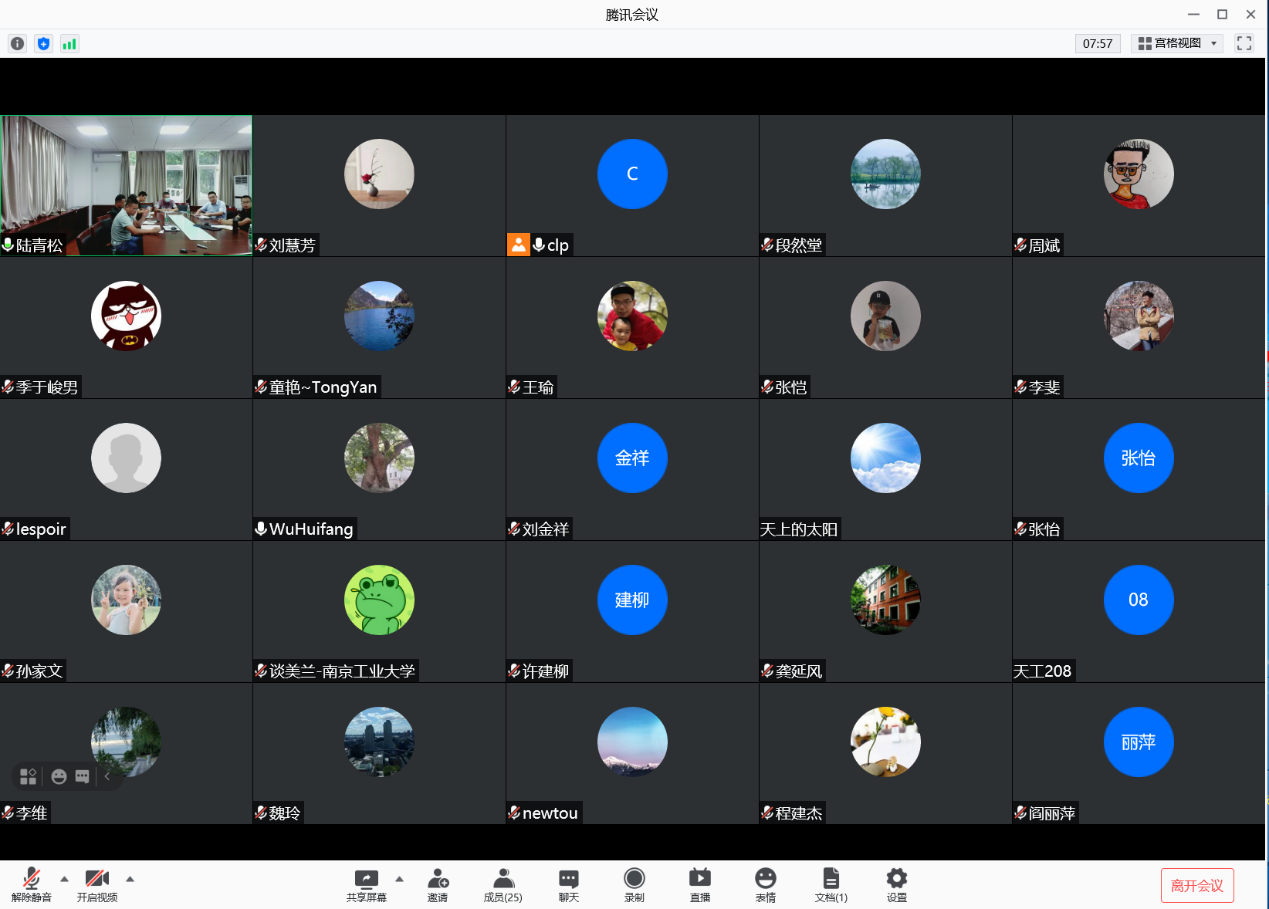The image size is (1269, 909).
Task: Collapse the floating mini toolbar arrow
Action: 108,776
